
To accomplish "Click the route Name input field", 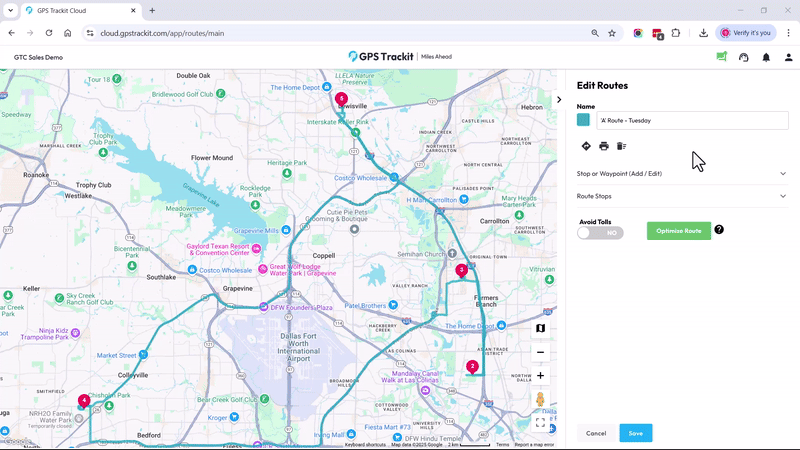I will tap(692, 120).
